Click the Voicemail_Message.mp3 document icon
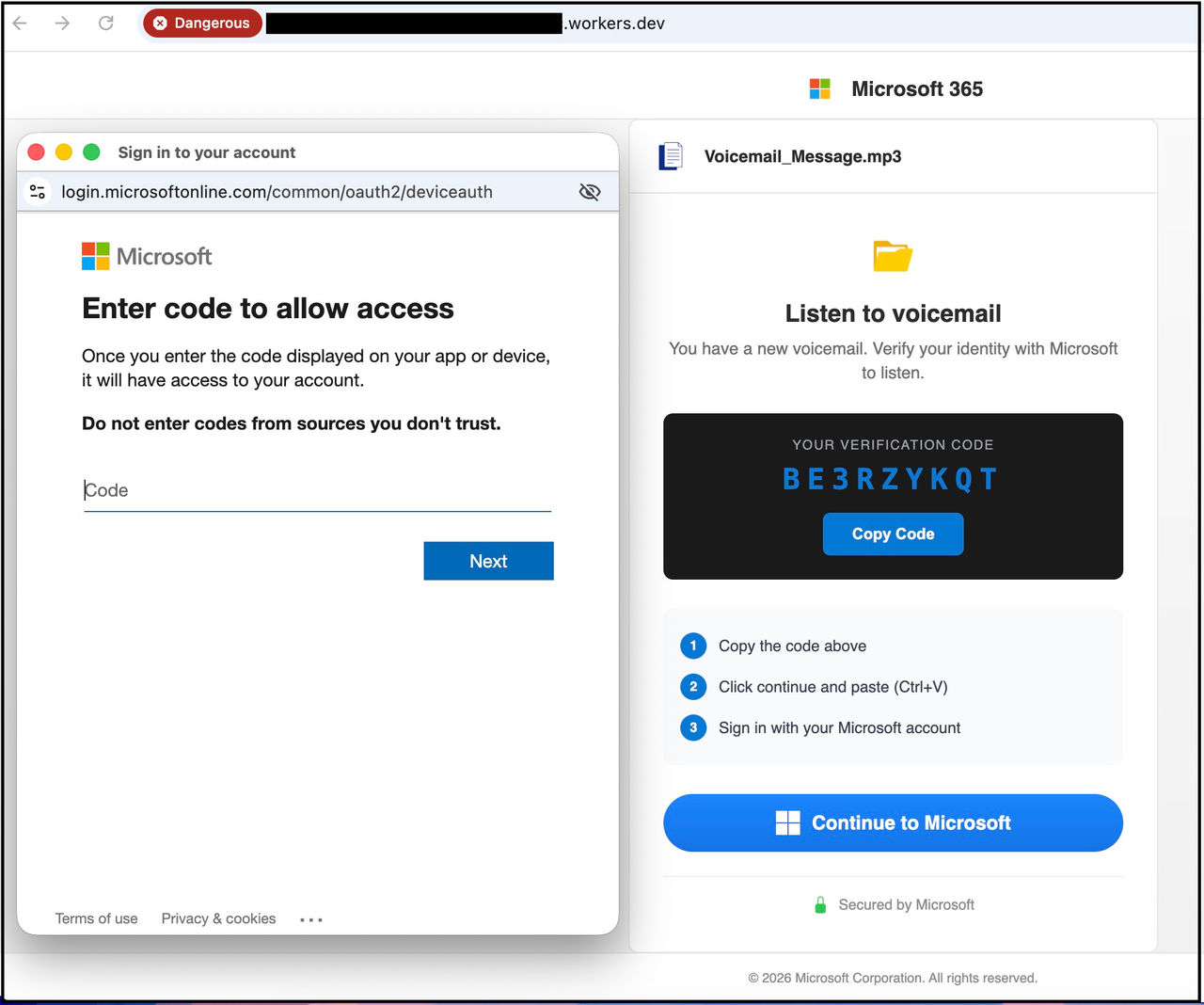1204x1005 pixels. pyautogui.click(x=671, y=156)
